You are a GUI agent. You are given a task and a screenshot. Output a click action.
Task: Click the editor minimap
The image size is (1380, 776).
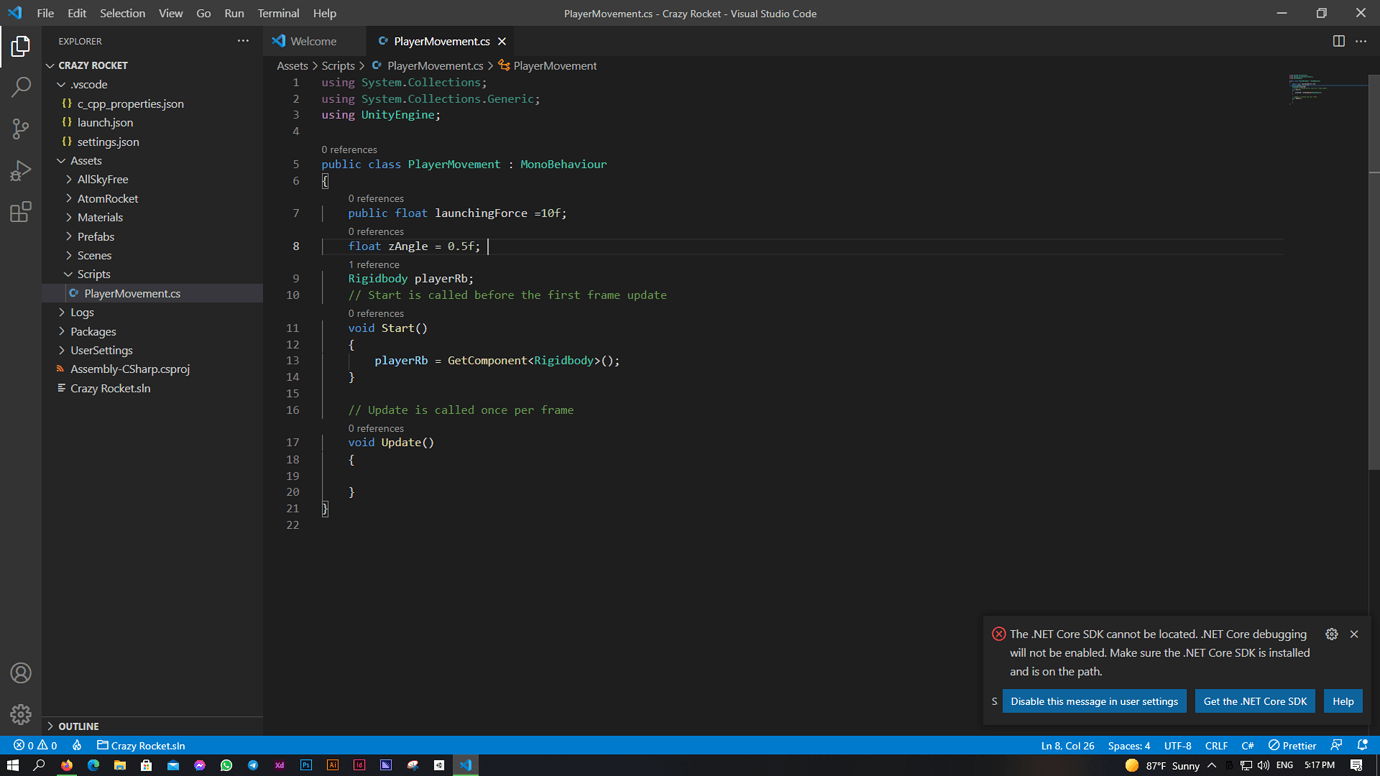pos(1326,88)
